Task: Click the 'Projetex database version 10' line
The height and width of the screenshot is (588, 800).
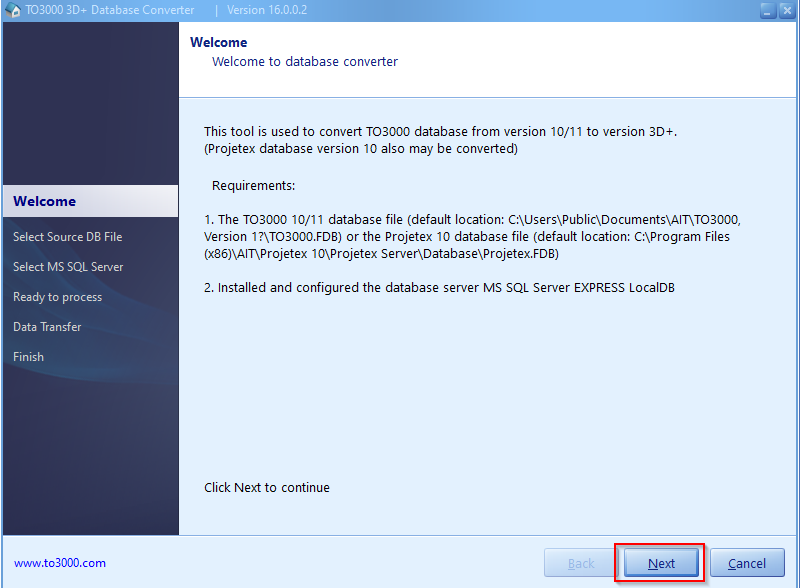Action: (361, 149)
